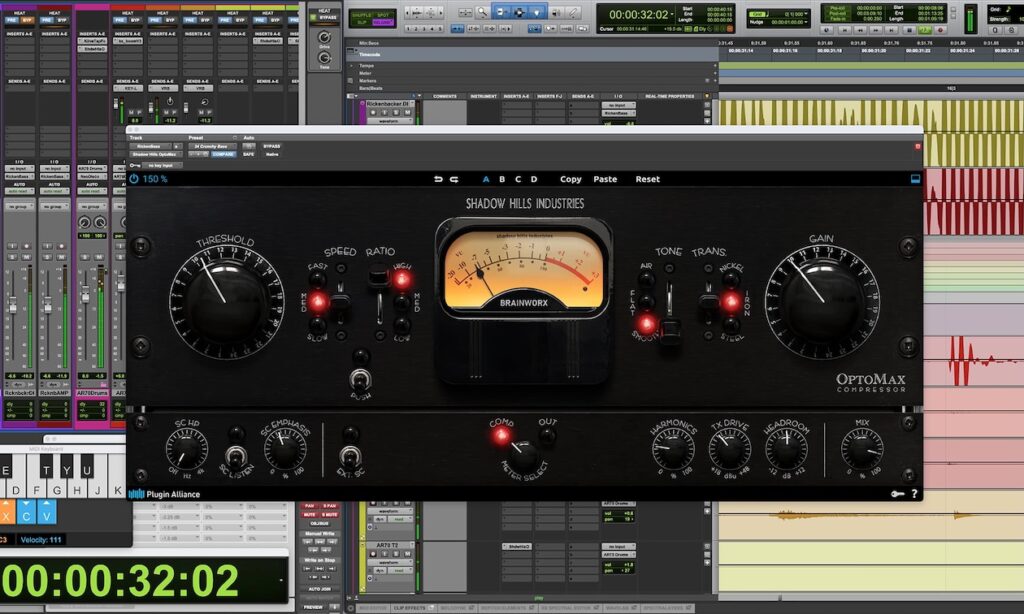Click the COMPARE button
The image size is (1024, 614).
coord(223,154)
